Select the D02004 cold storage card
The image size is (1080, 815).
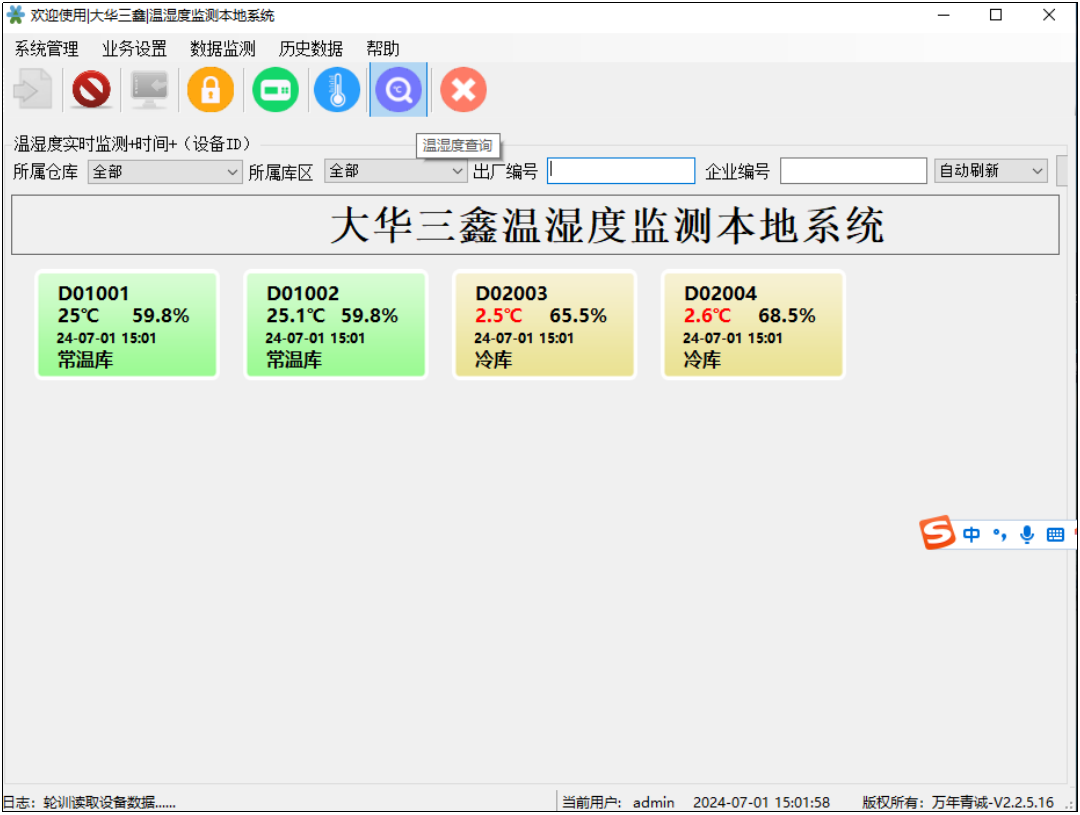click(x=753, y=325)
